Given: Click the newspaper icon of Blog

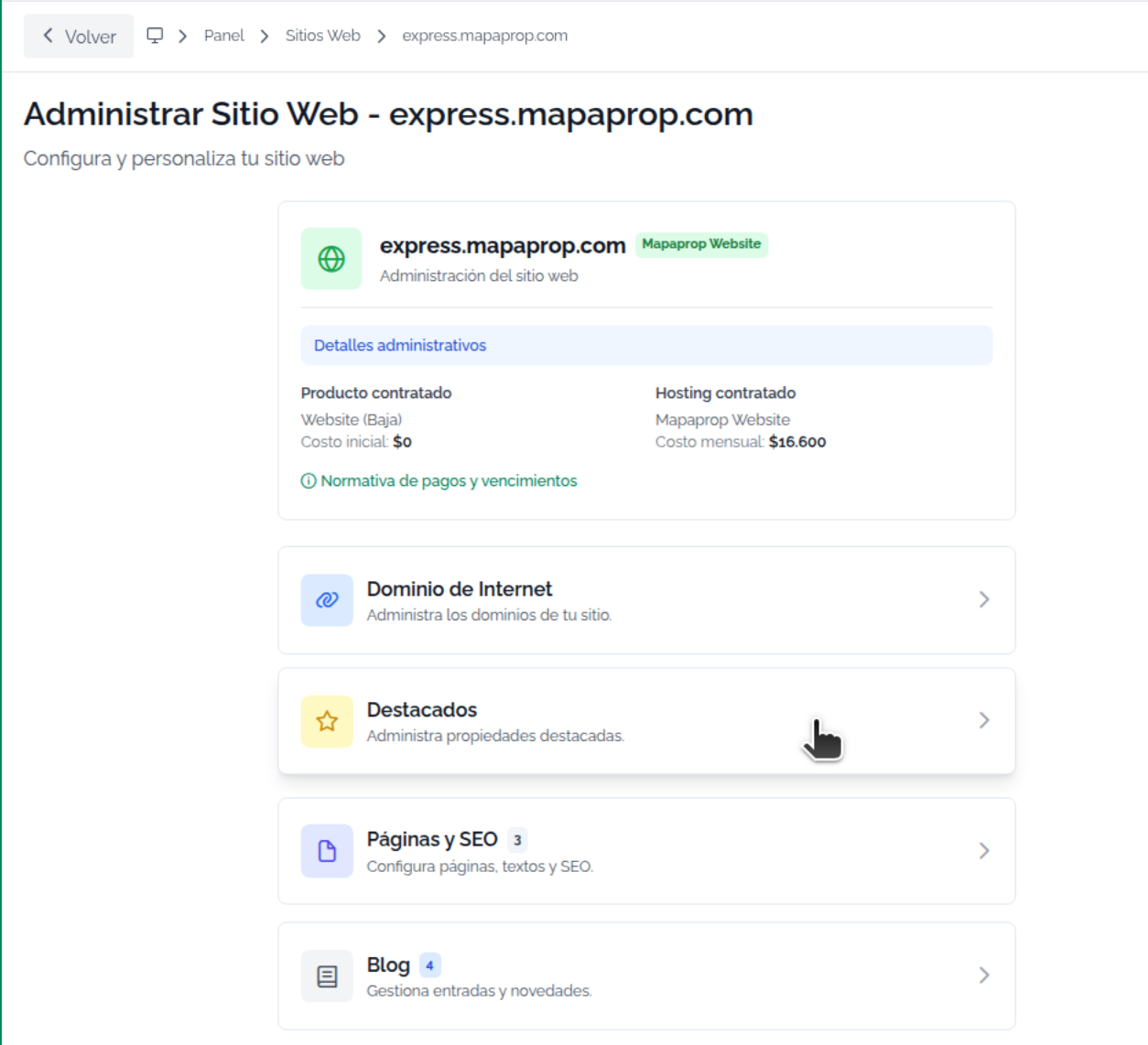Looking at the screenshot, I should click(x=327, y=976).
